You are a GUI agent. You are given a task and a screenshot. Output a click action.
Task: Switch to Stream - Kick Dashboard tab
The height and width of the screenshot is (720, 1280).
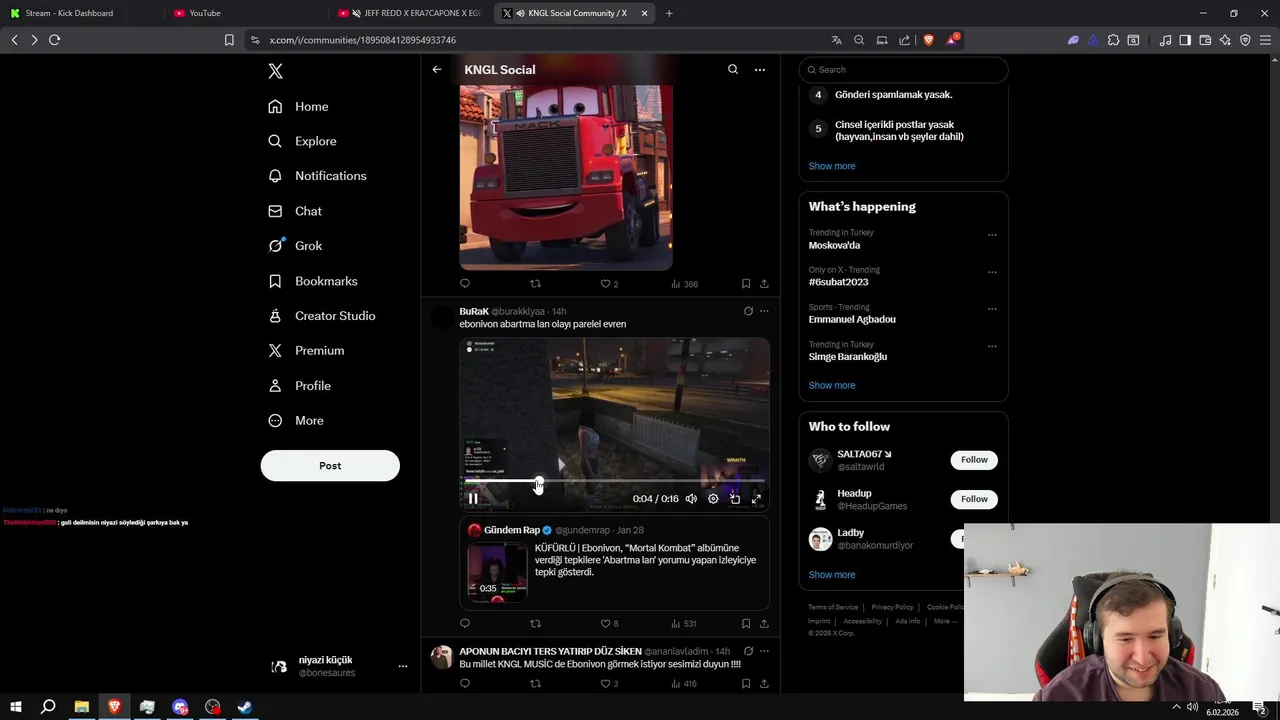pos(82,13)
